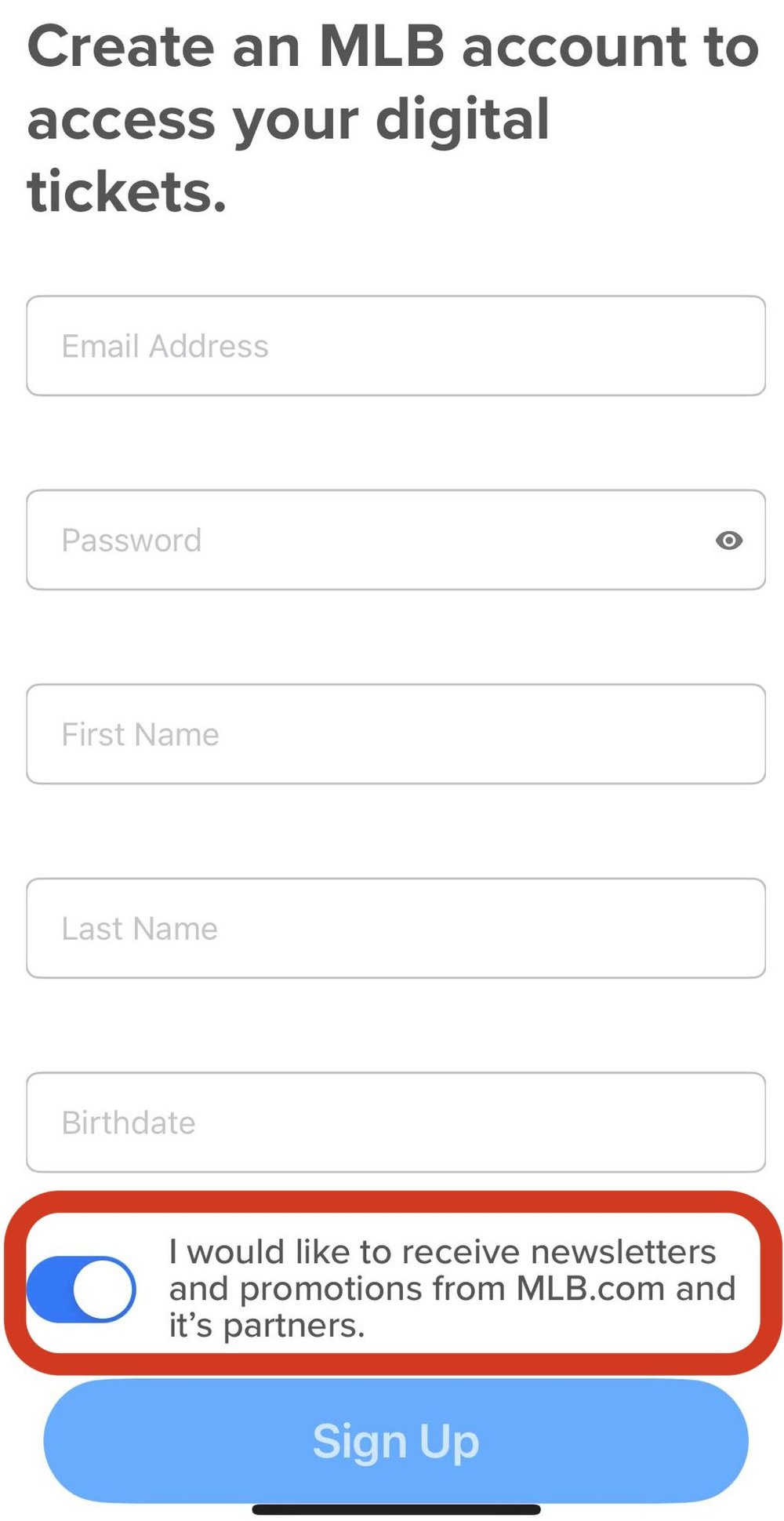This screenshot has height=1521, width=784.
Task: Open the Birthdate field
Action: pyautogui.click(x=395, y=1123)
